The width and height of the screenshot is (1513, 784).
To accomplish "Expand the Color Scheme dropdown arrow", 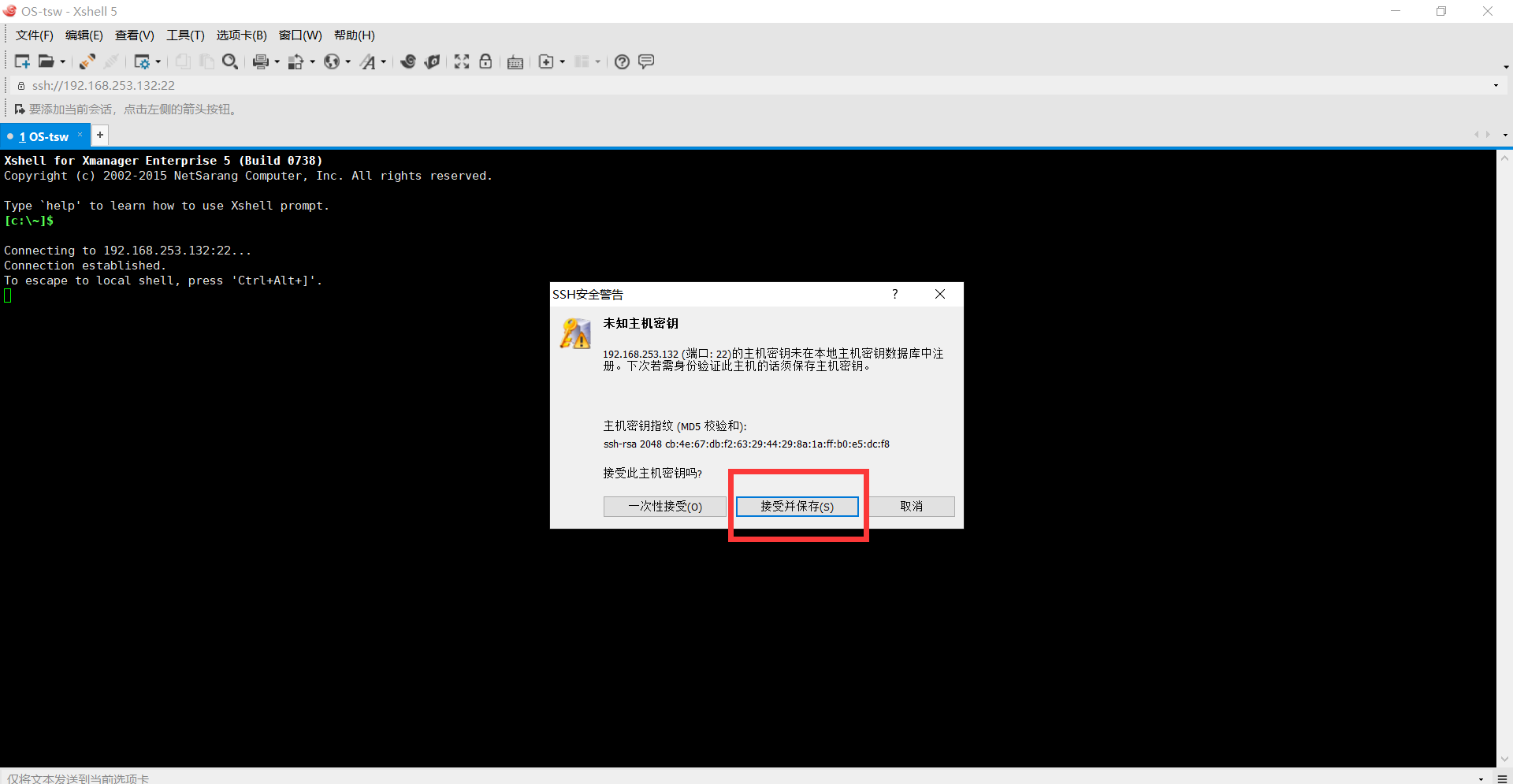I will 313,61.
